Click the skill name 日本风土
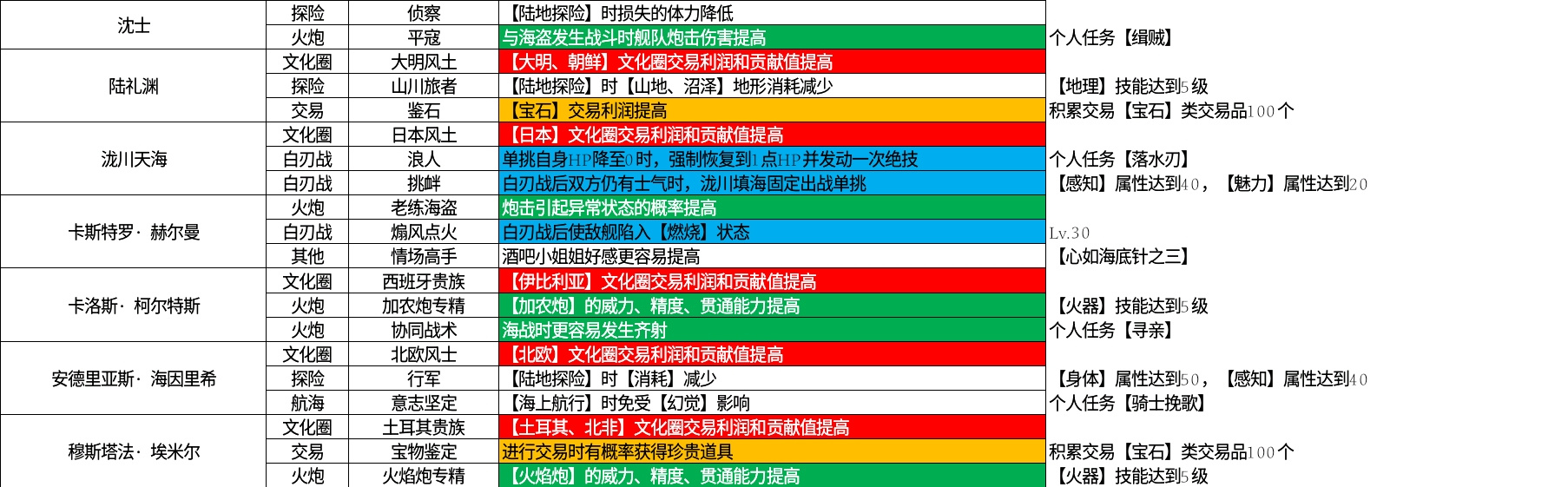The image size is (1568, 487). click(x=424, y=135)
